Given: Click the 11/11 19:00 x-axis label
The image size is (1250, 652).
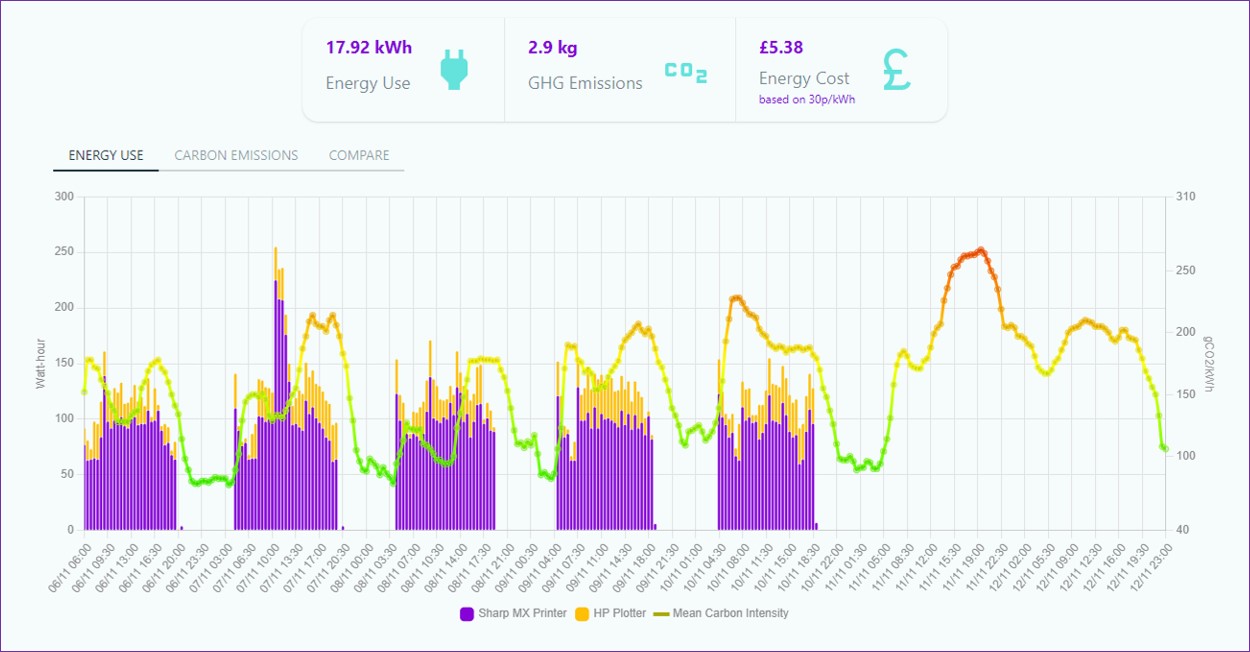Looking at the screenshot, I should pos(966,568).
